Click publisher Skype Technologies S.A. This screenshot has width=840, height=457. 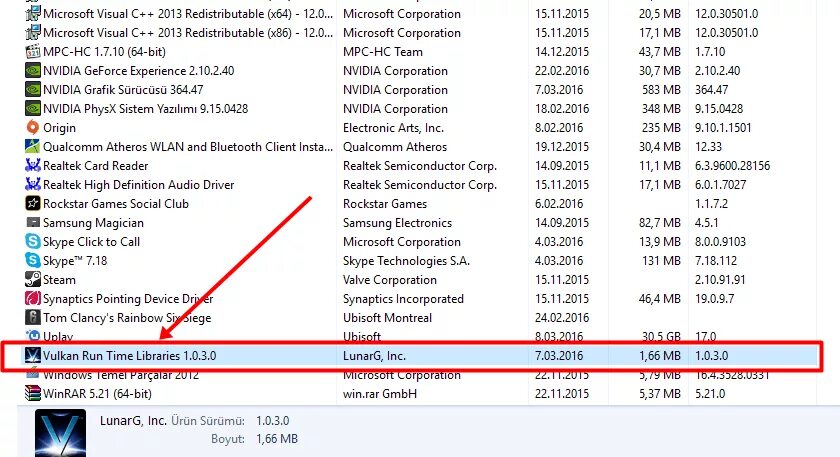(407, 261)
